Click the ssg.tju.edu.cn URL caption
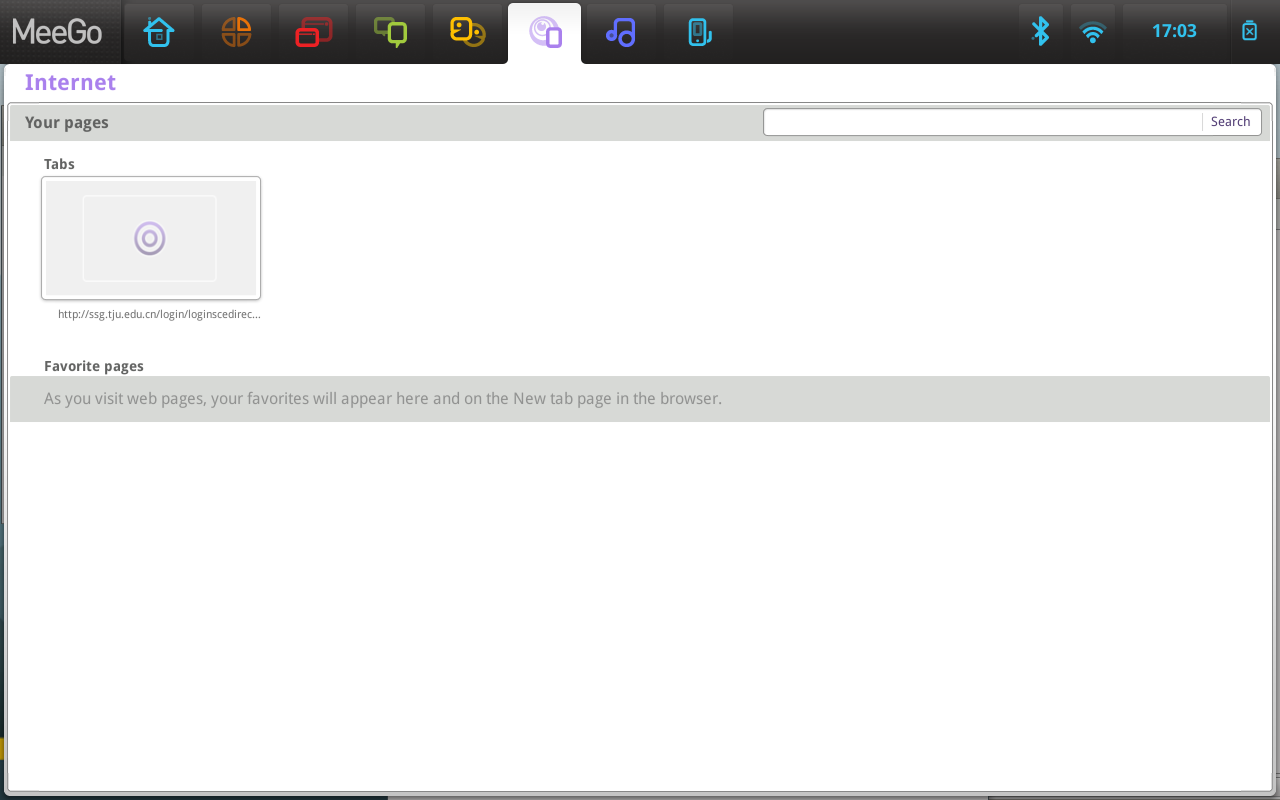Image resolution: width=1280 pixels, height=800 pixels. (159, 314)
